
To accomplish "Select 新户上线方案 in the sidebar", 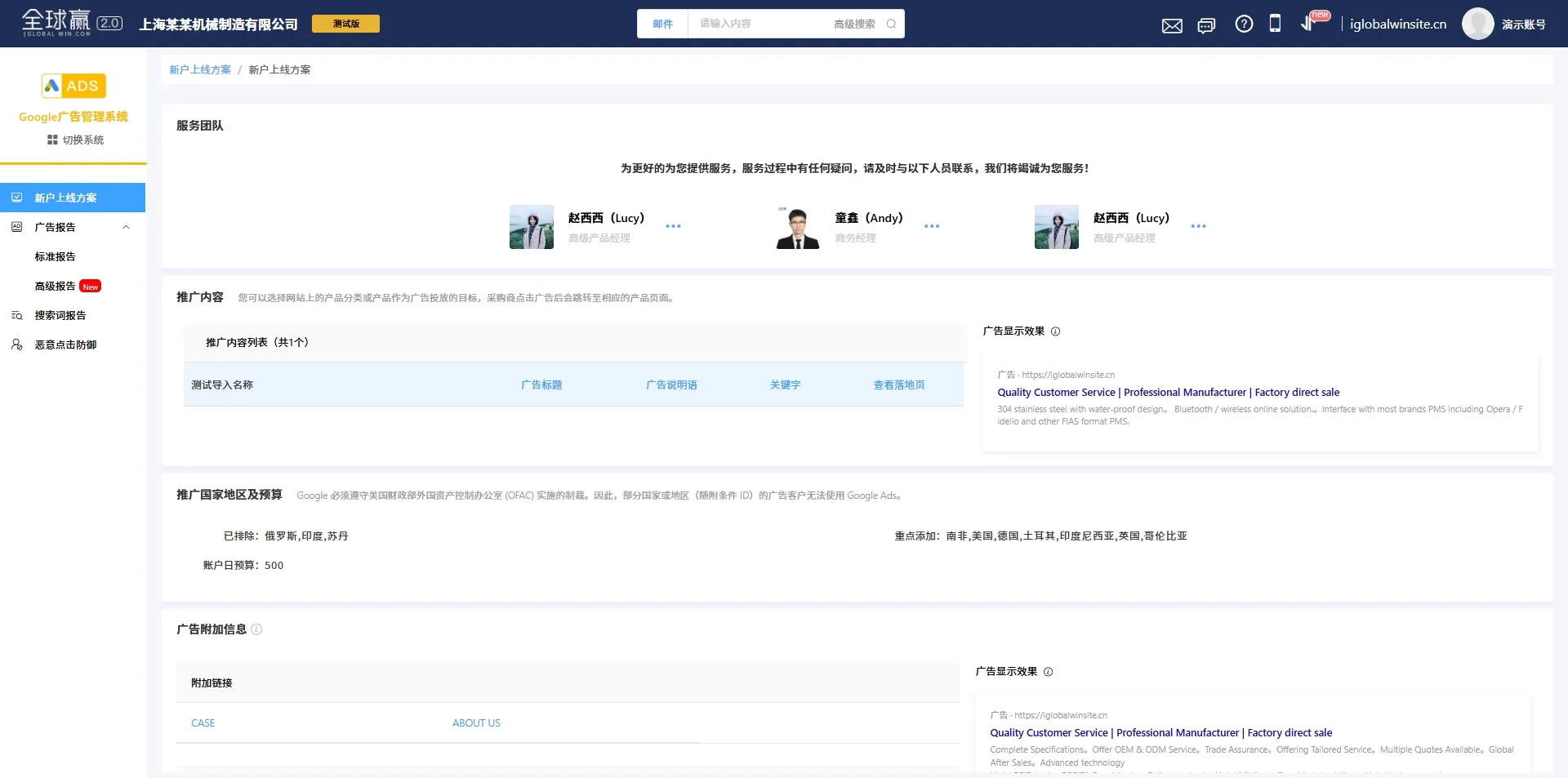I will click(x=65, y=198).
